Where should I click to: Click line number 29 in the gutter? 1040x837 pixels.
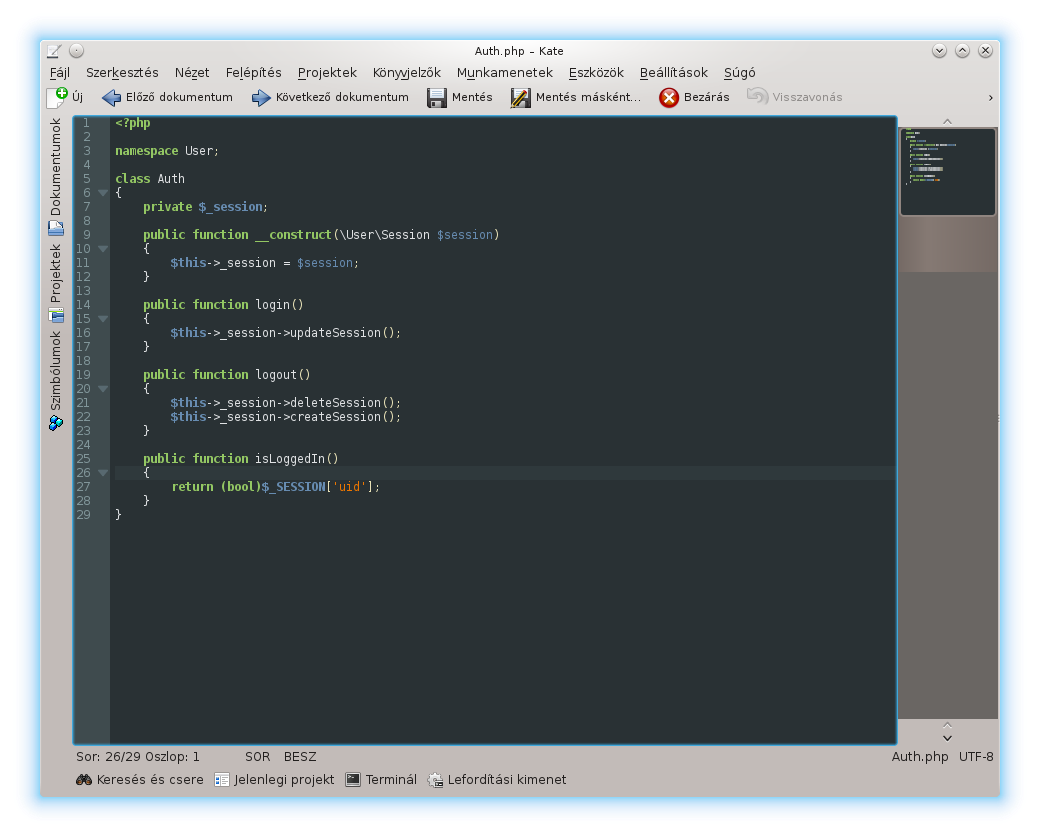(x=83, y=515)
